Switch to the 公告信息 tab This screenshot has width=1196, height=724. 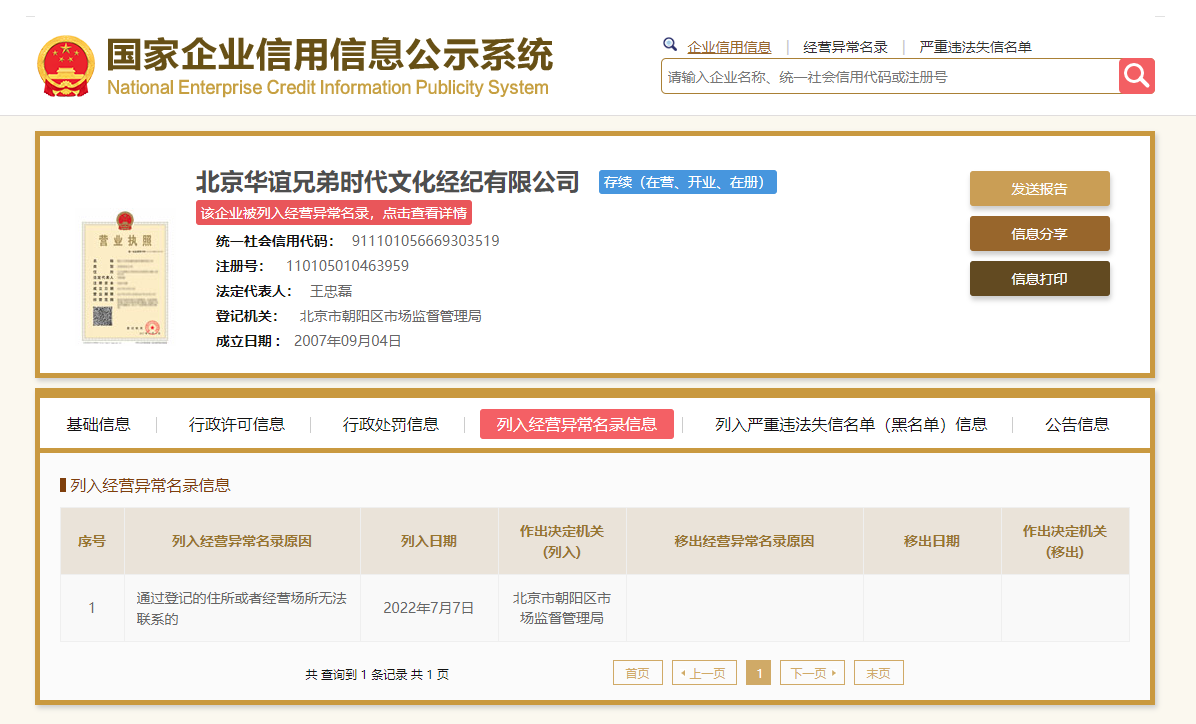[x=1077, y=424]
